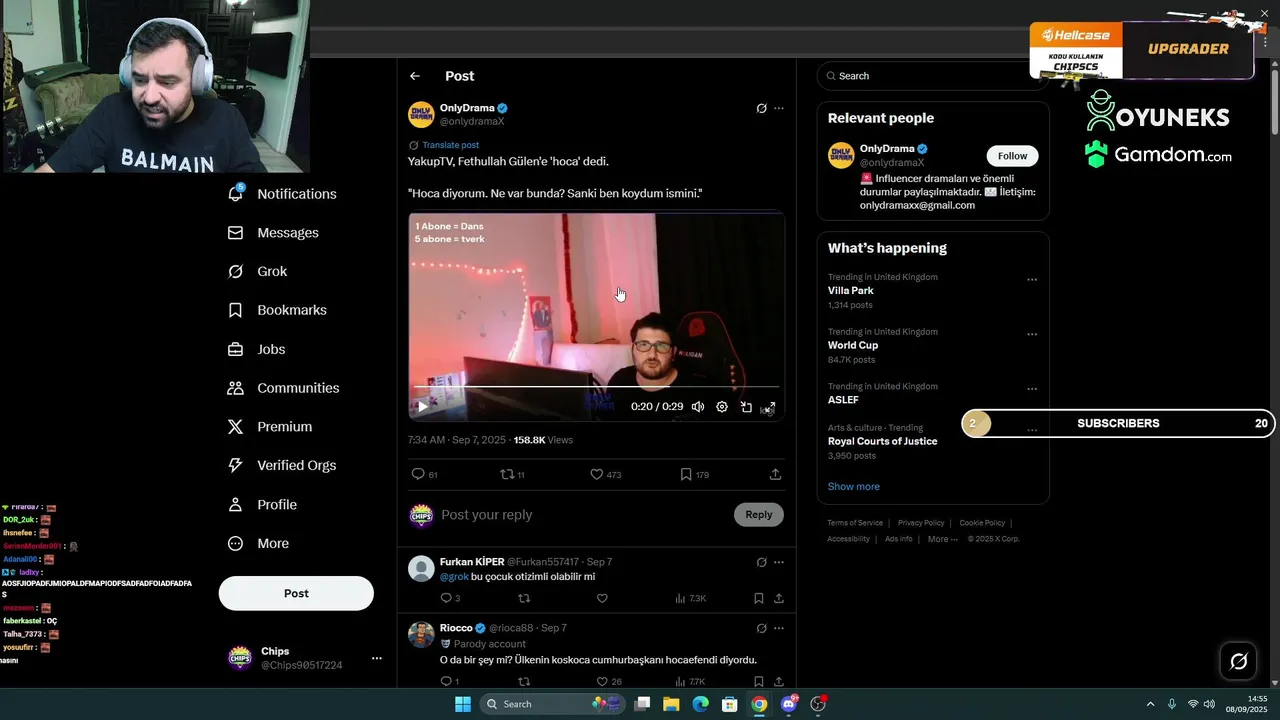Viewport: 1280px width, 720px height.
Task: Open the Privacy Policy footer link
Action: [x=921, y=523]
